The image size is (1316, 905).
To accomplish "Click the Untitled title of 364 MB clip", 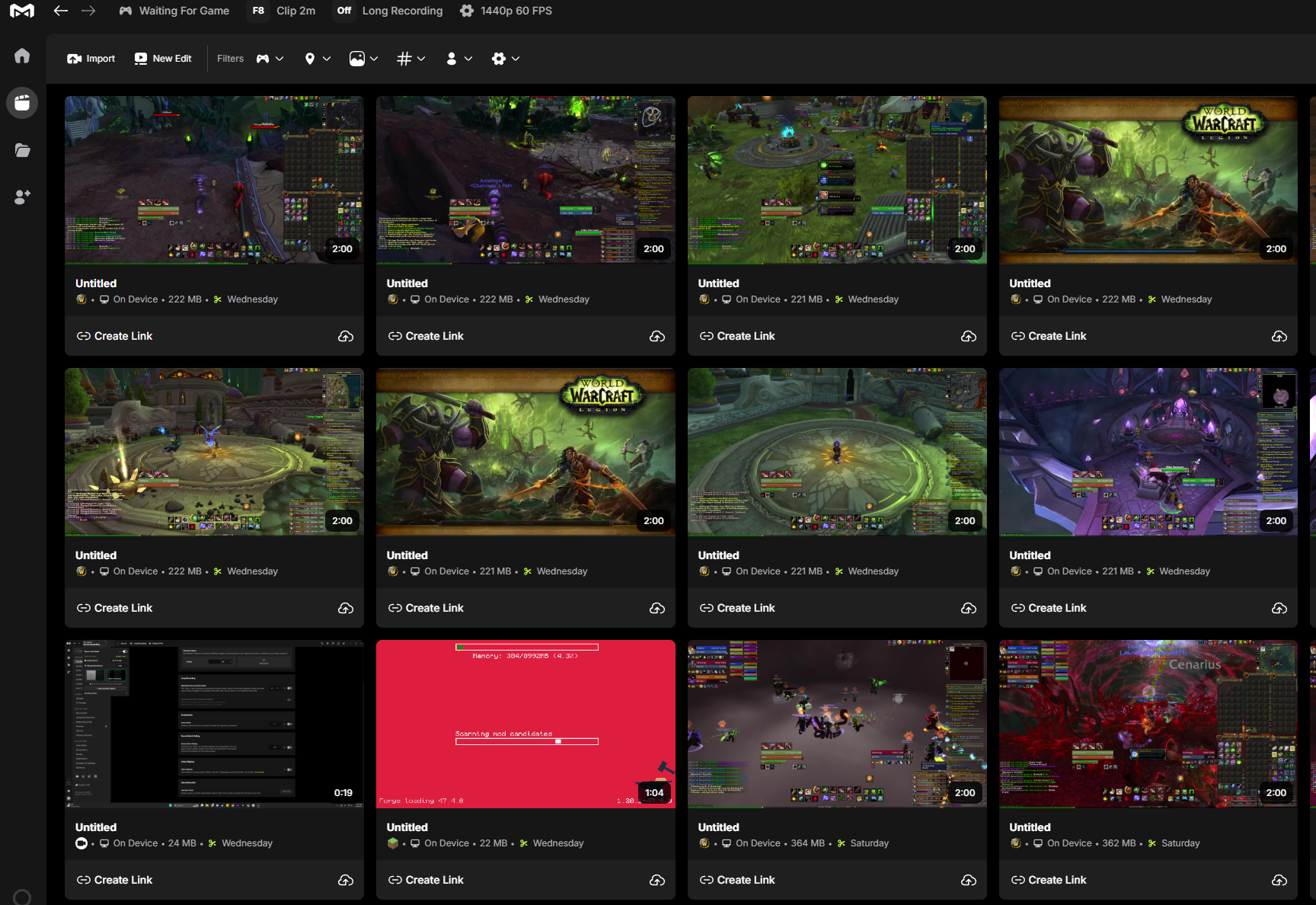I will tap(719, 827).
